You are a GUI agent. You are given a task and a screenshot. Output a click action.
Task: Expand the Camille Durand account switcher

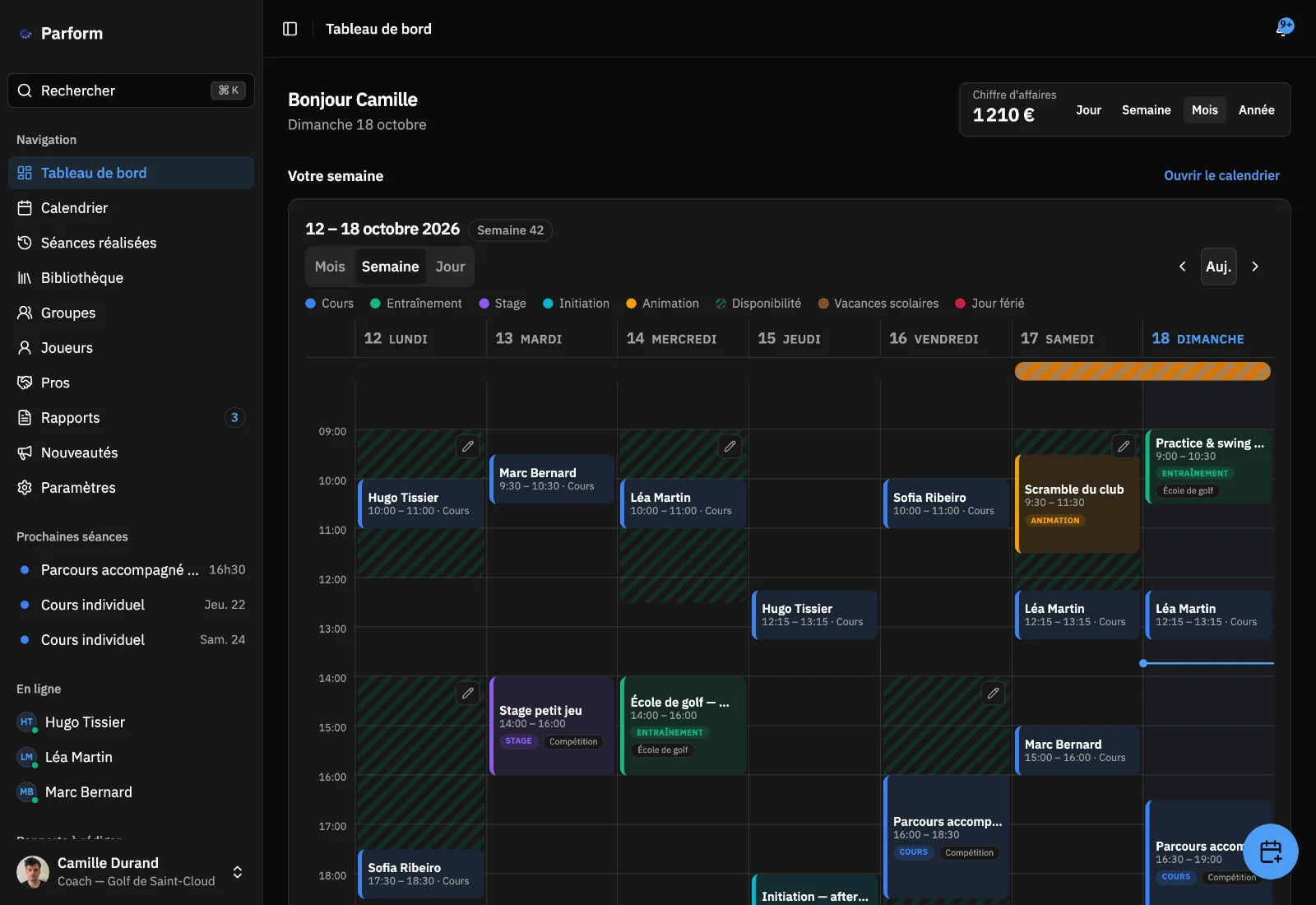[x=132, y=872]
